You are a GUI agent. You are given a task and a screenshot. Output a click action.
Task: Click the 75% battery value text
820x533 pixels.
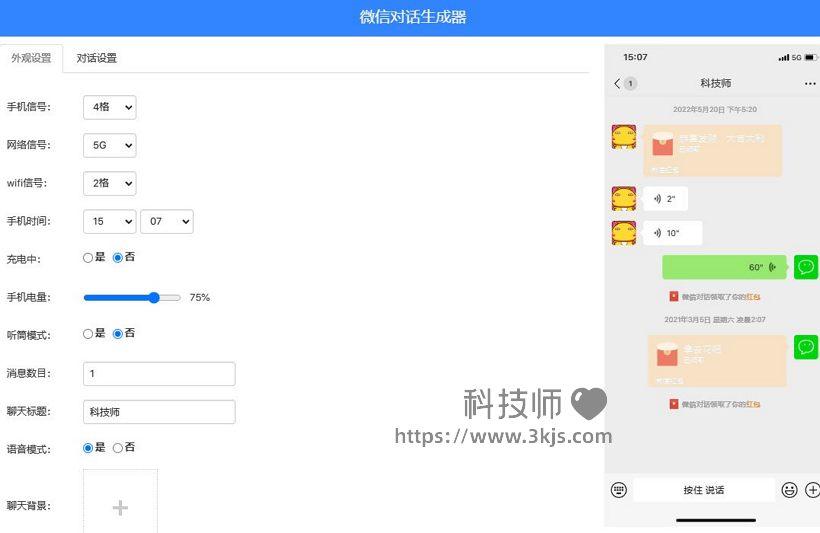(x=200, y=298)
